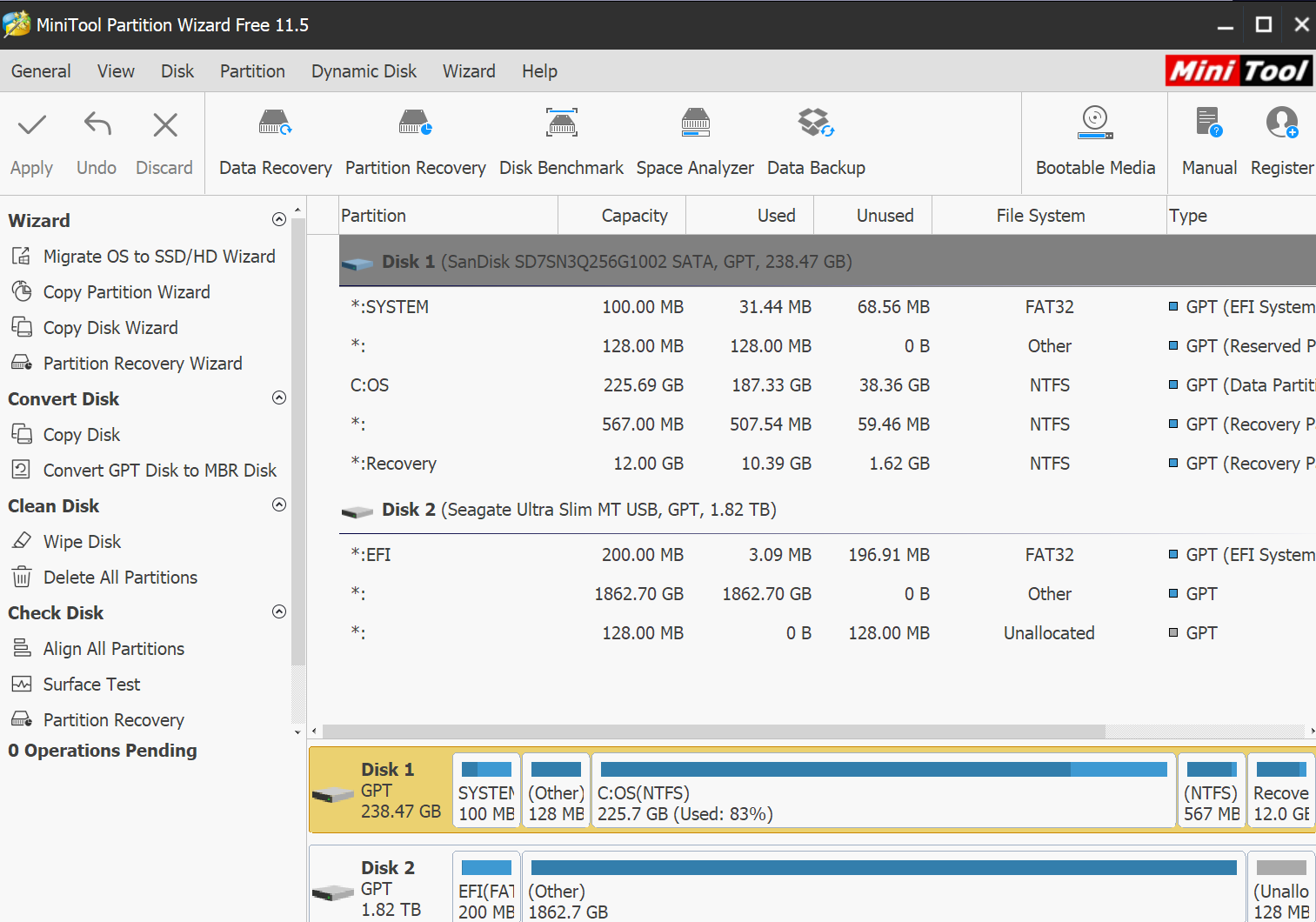The height and width of the screenshot is (922, 1316).
Task: Open the Wizard menu
Action: pos(469,71)
